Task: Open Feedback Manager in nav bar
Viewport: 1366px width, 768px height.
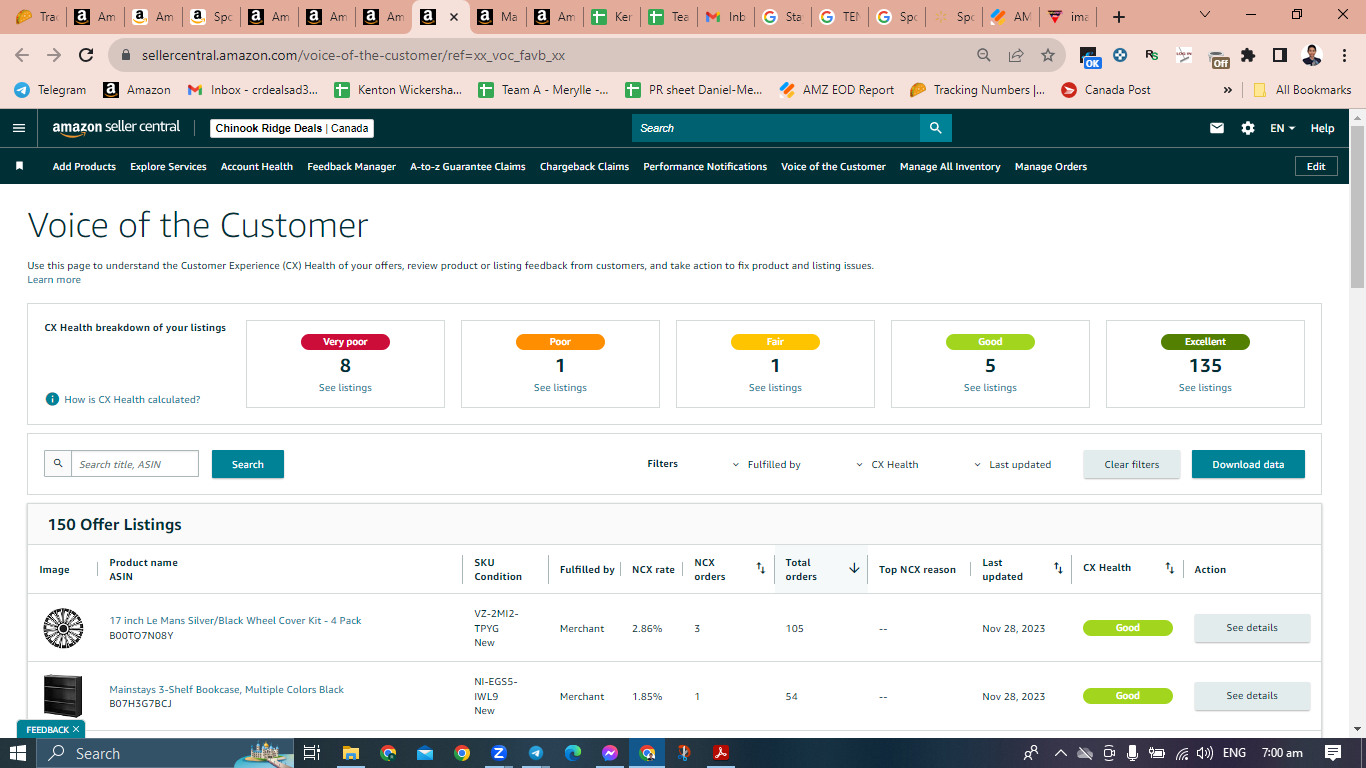Action: [x=351, y=166]
